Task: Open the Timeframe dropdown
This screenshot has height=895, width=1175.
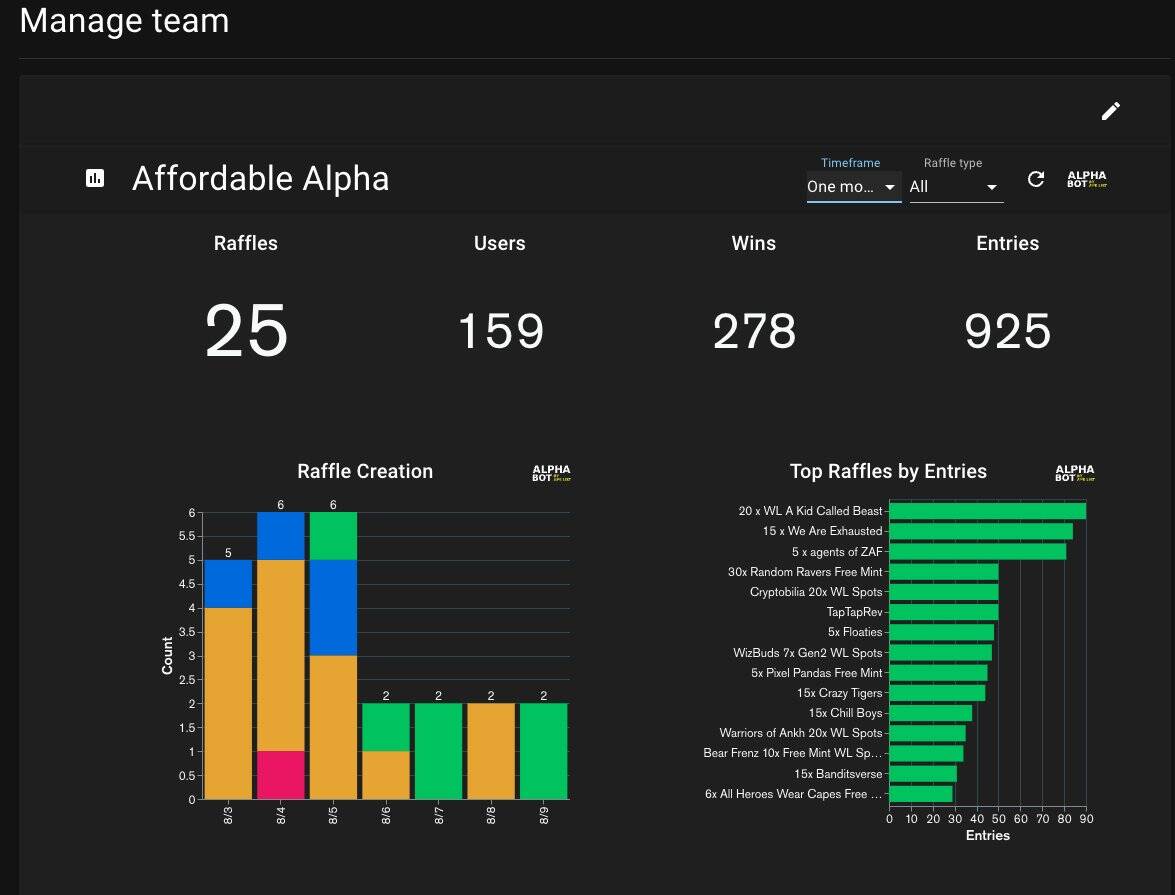Action: (853, 187)
